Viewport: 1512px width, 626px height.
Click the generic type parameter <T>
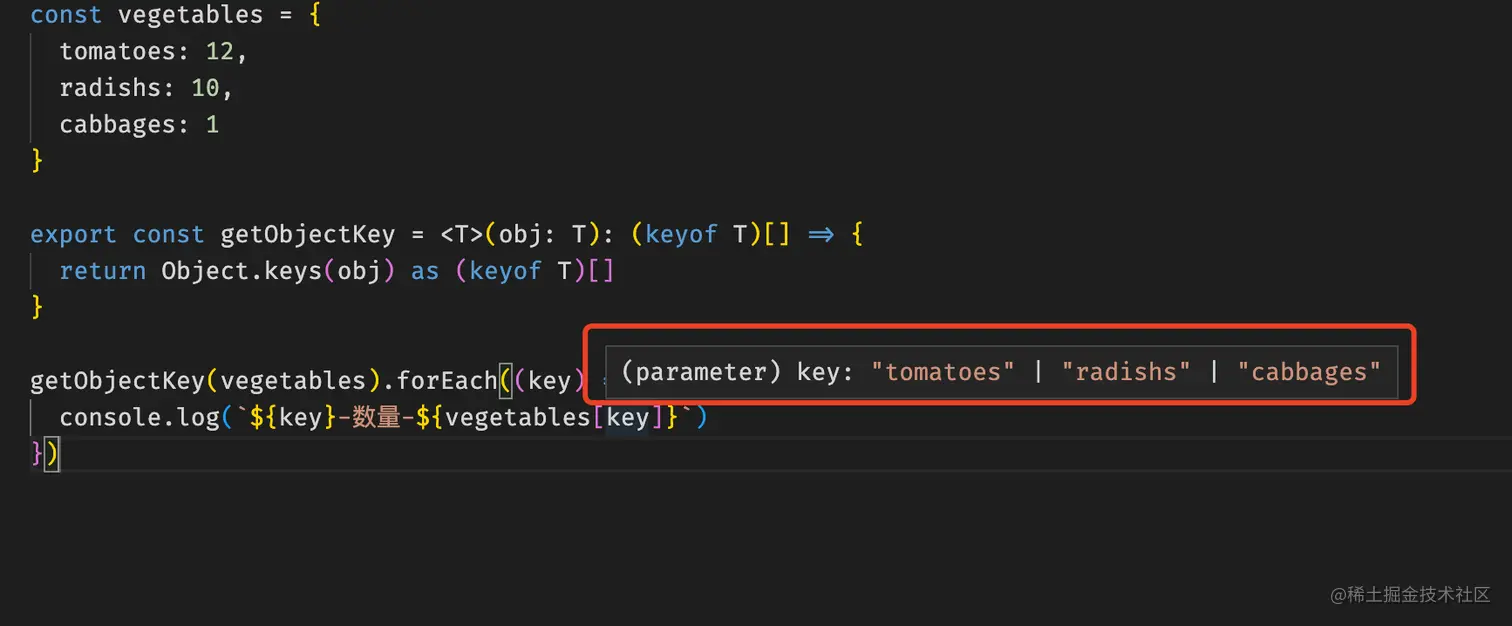[462, 234]
